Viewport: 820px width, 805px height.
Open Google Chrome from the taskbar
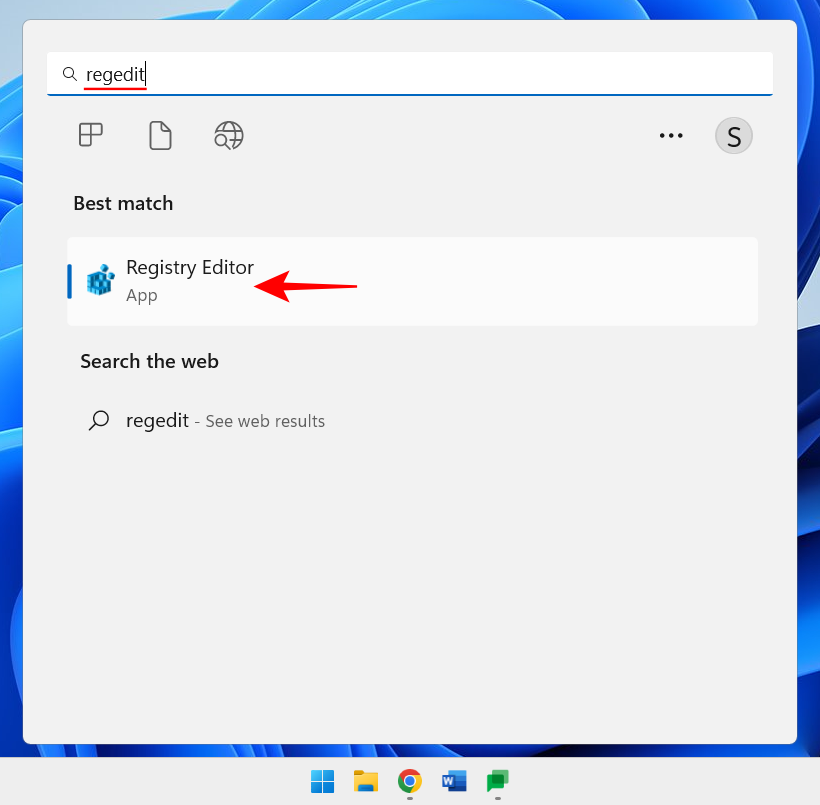coord(410,783)
